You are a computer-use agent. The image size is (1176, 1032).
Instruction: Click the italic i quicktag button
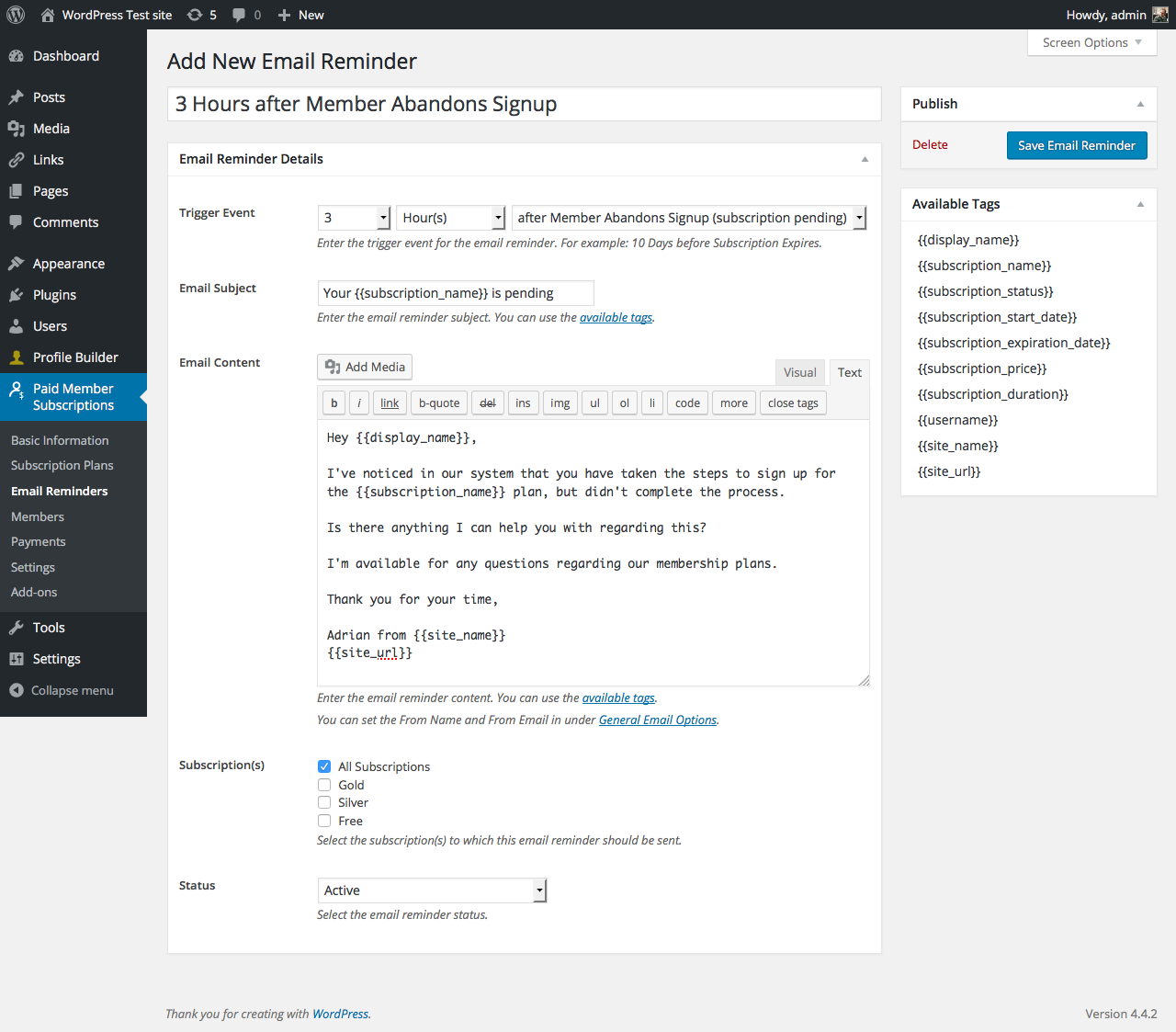click(359, 403)
